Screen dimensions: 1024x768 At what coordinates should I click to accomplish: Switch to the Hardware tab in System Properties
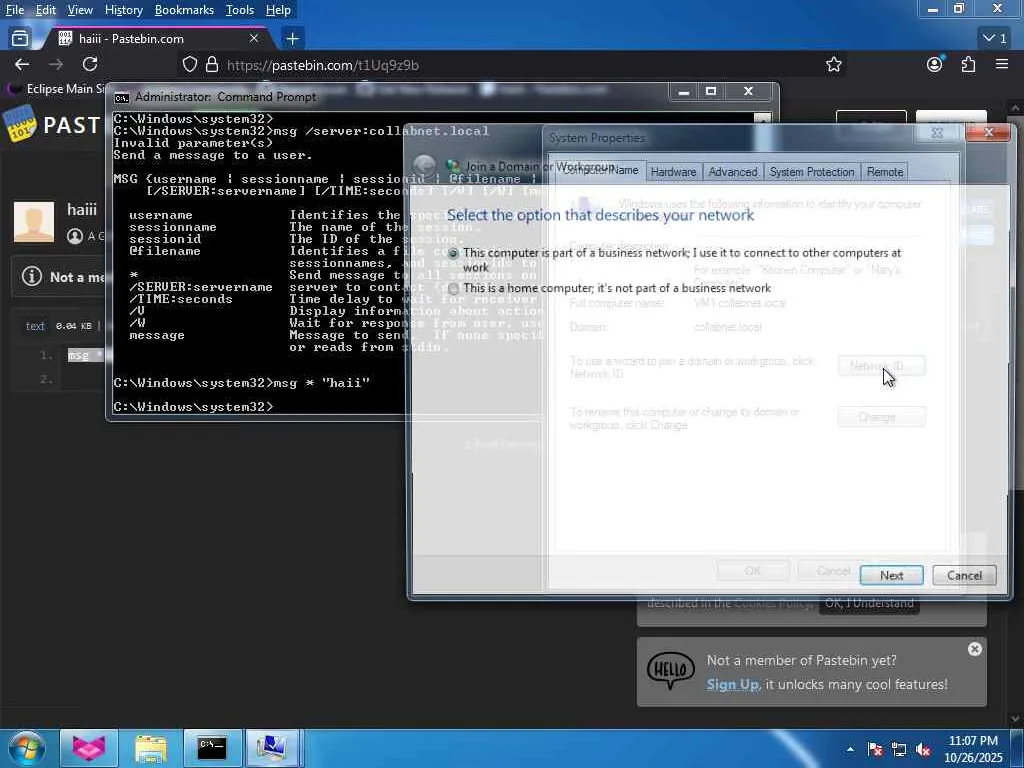(673, 172)
